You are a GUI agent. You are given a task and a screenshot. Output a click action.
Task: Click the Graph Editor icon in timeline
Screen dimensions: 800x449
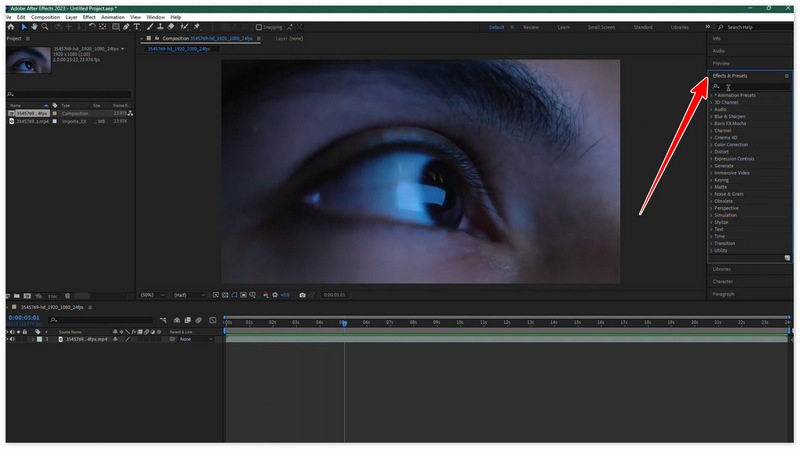[x=213, y=320]
